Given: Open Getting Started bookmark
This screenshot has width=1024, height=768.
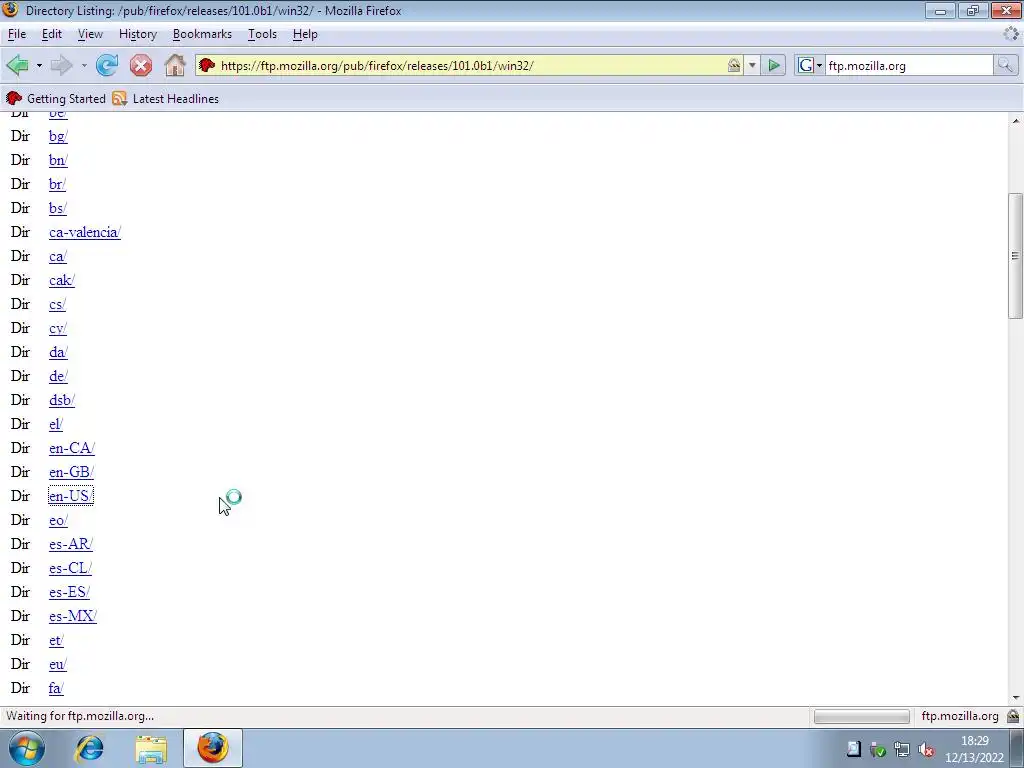Looking at the screenshot, I should [x=56, y=99].
